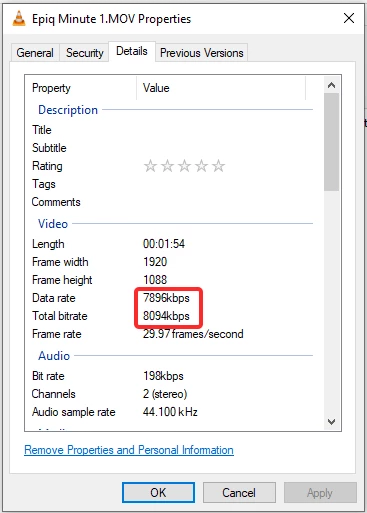Image resolution: width=367 pixels, height=513 pixels.
Task: Confirm with the OK button
Action: (158, 492)
